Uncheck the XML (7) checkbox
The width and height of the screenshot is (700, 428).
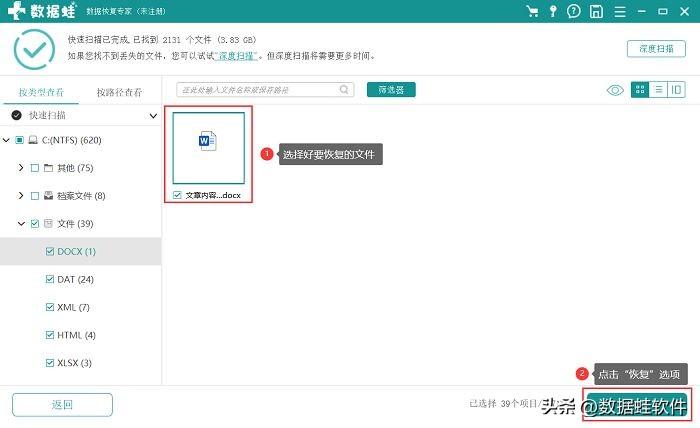(50, 307)
